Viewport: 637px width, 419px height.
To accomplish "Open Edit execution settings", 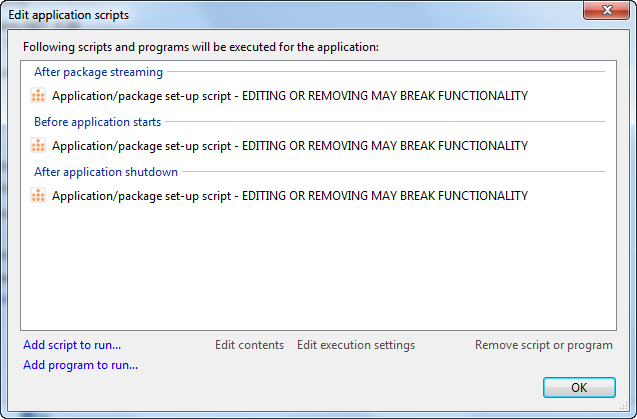I will coord(355,345).
